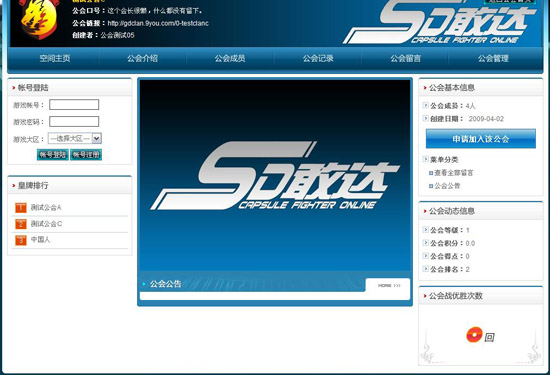The width and height of the screenshot is (550, 375).
Task: Focus the 游戏帐号 input field
Action: 74,105
